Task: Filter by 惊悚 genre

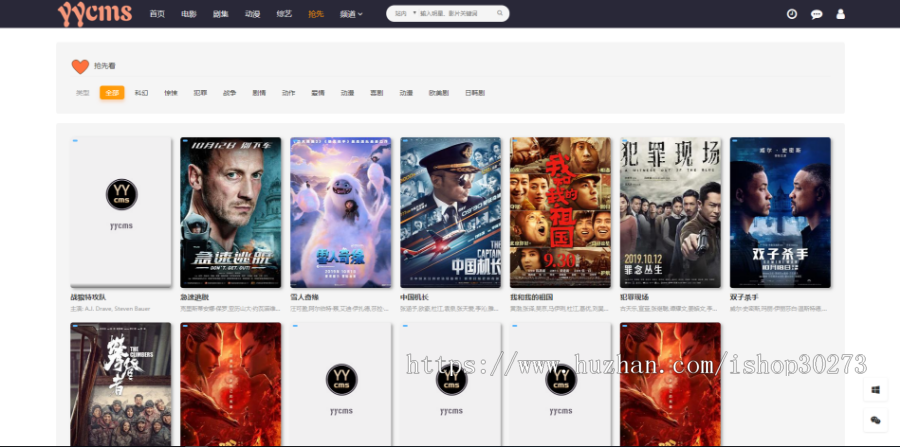Action: coord(171,92)
